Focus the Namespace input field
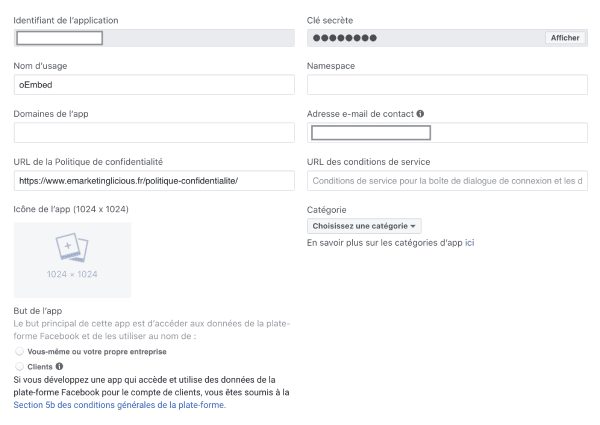 pos(447,86)
